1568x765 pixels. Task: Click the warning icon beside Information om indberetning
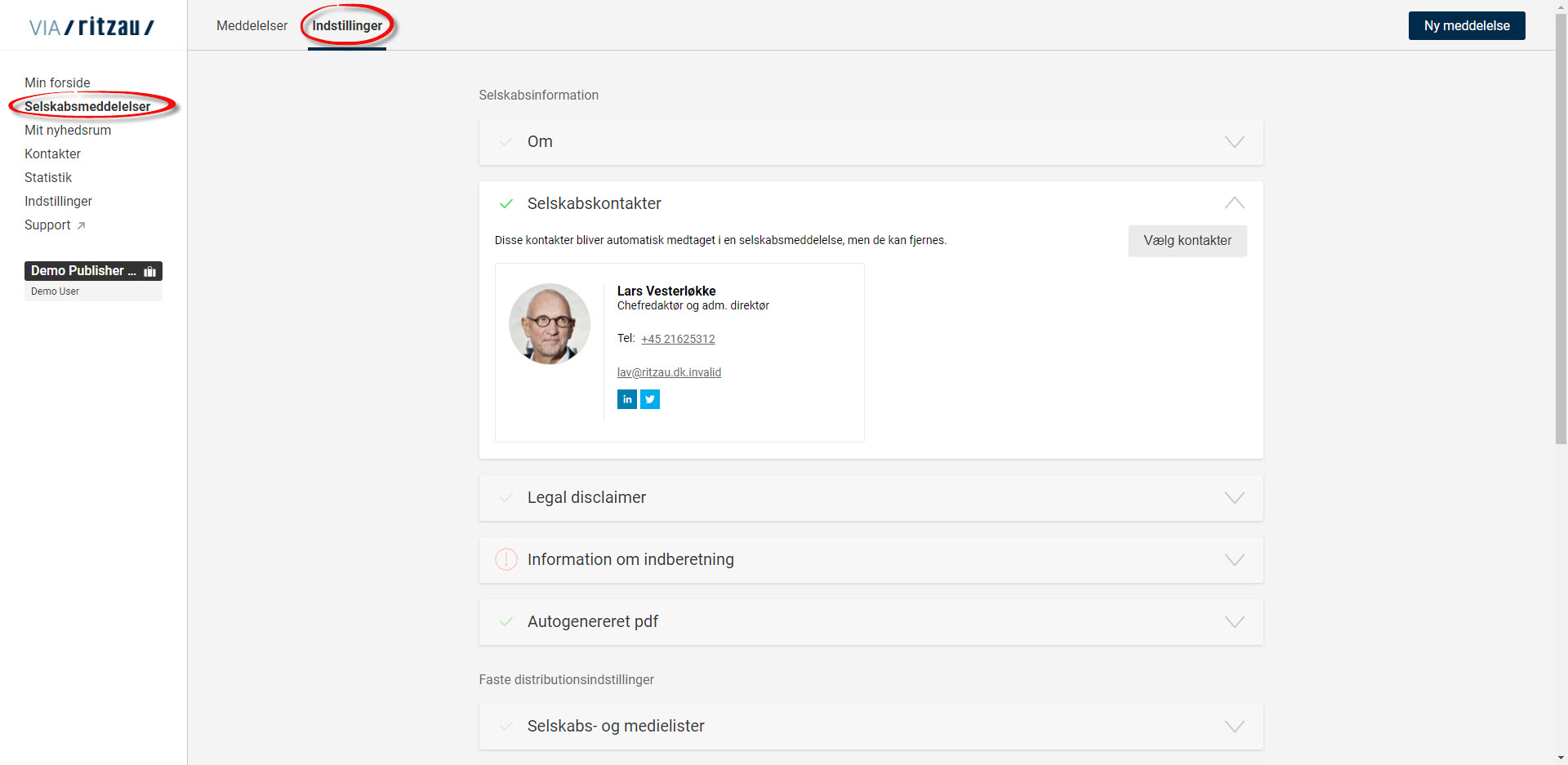(506, 559)
